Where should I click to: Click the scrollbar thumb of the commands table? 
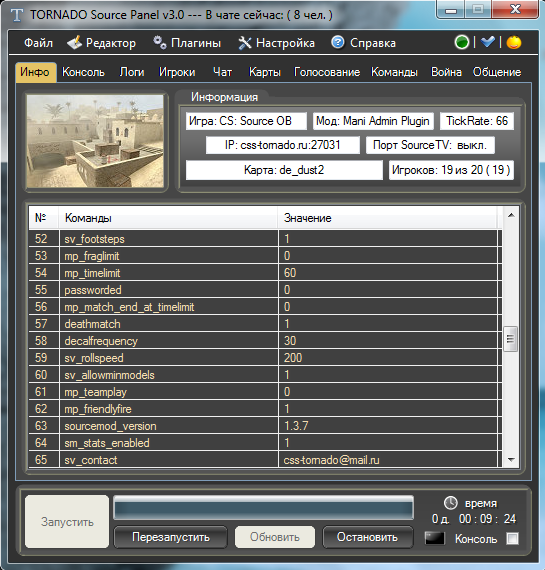[510, 339]
